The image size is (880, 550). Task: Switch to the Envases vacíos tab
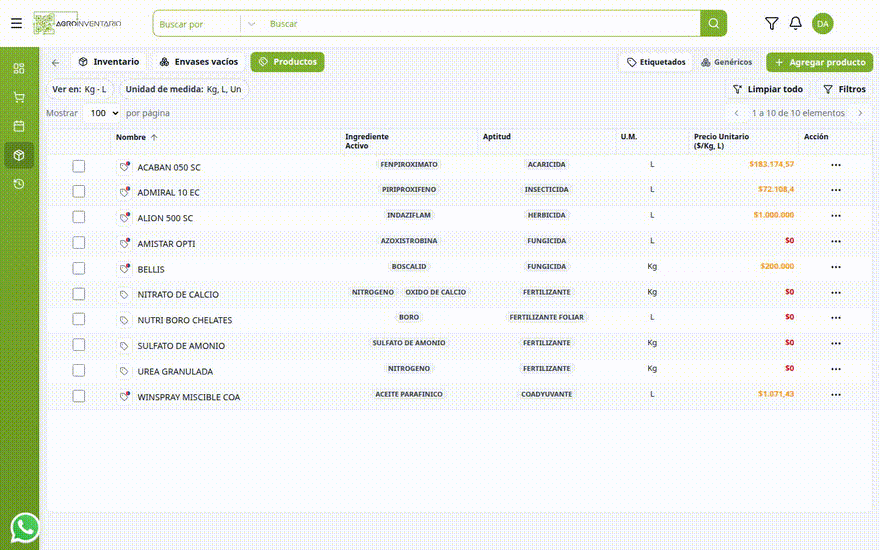tap(199, 62)
